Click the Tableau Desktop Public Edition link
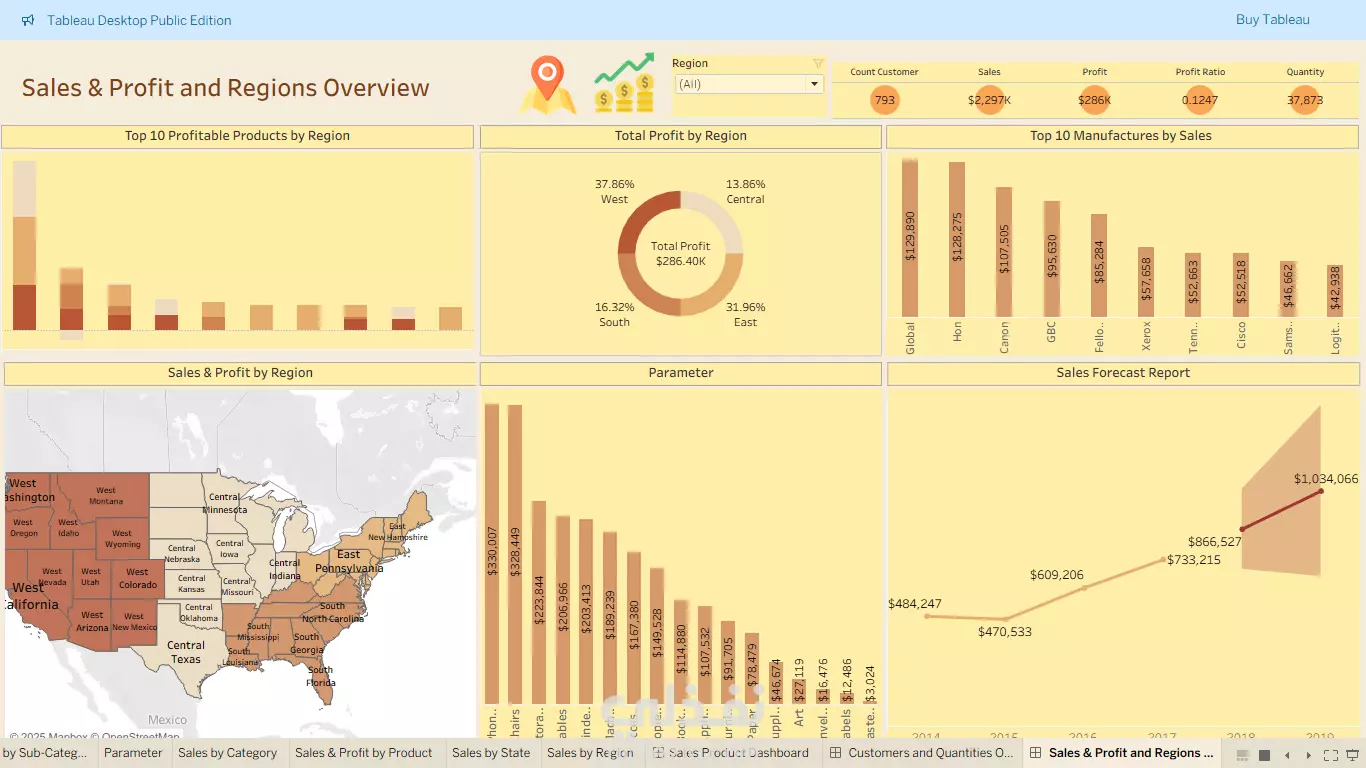Viewport: 1366px width, 768px height. pos(139,20)
